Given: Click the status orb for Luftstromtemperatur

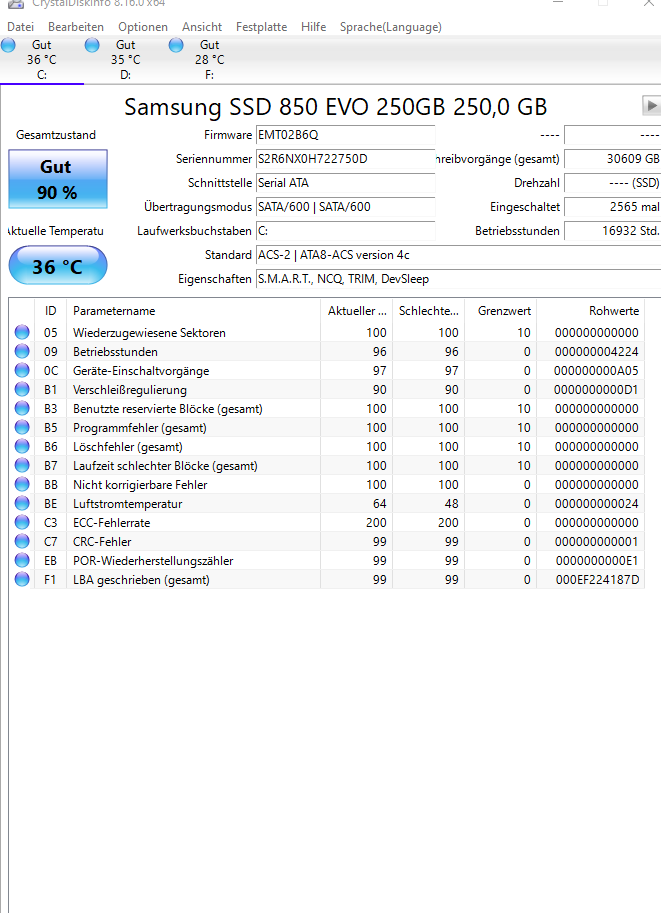Looking at the screenshot, I should pyautogui.click(x=22, y=503).
